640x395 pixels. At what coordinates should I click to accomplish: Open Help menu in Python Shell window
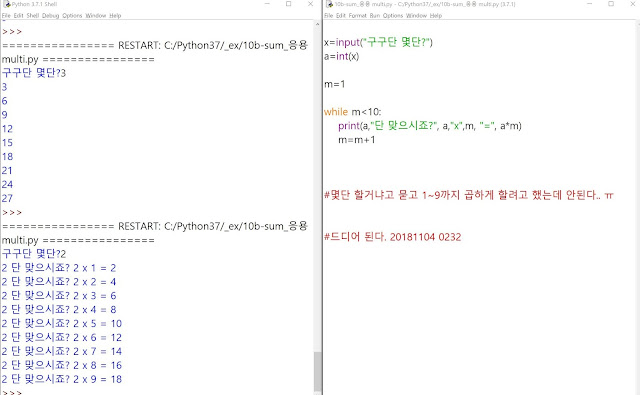click(x=115, y=16)
